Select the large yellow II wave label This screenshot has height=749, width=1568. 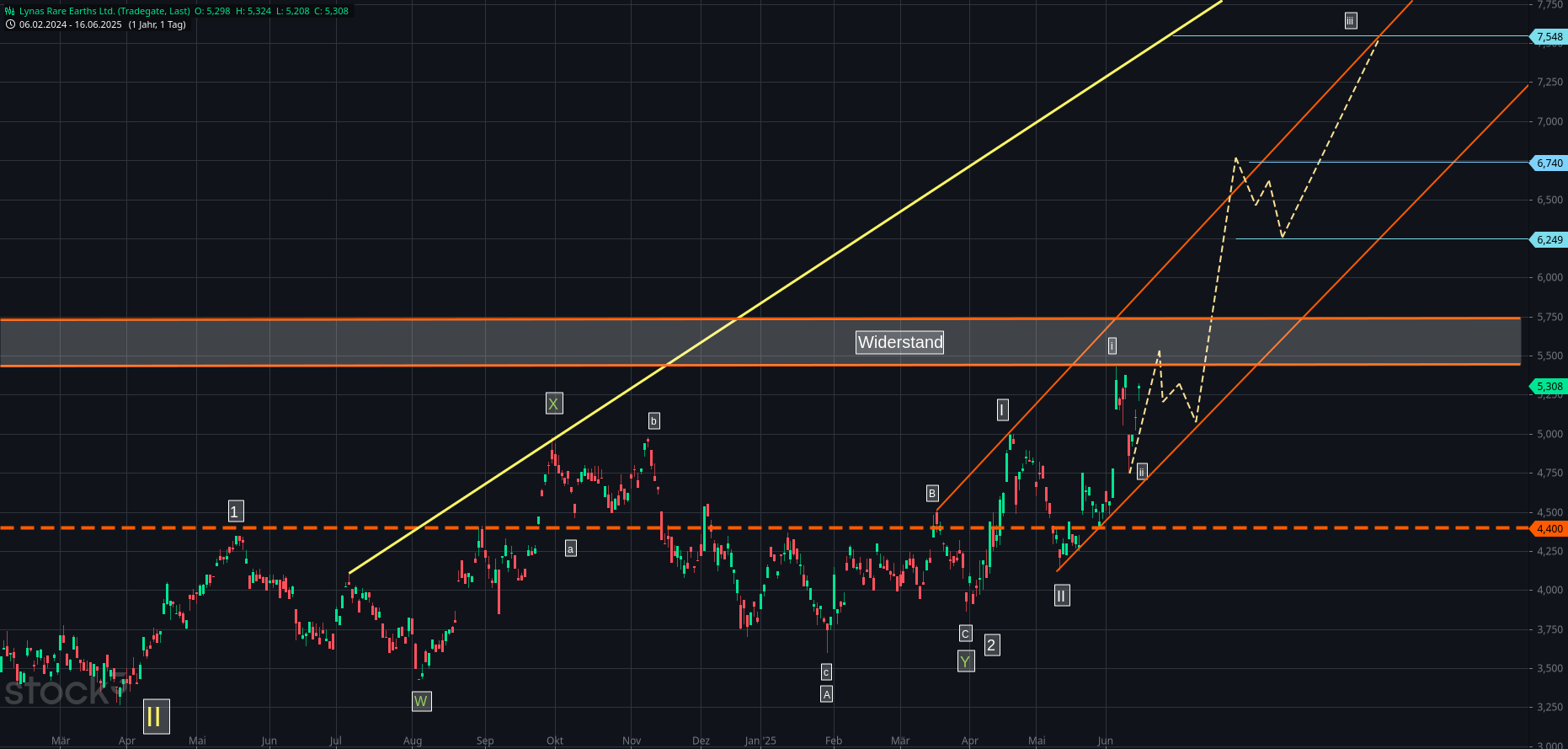[x=156, y=716]
